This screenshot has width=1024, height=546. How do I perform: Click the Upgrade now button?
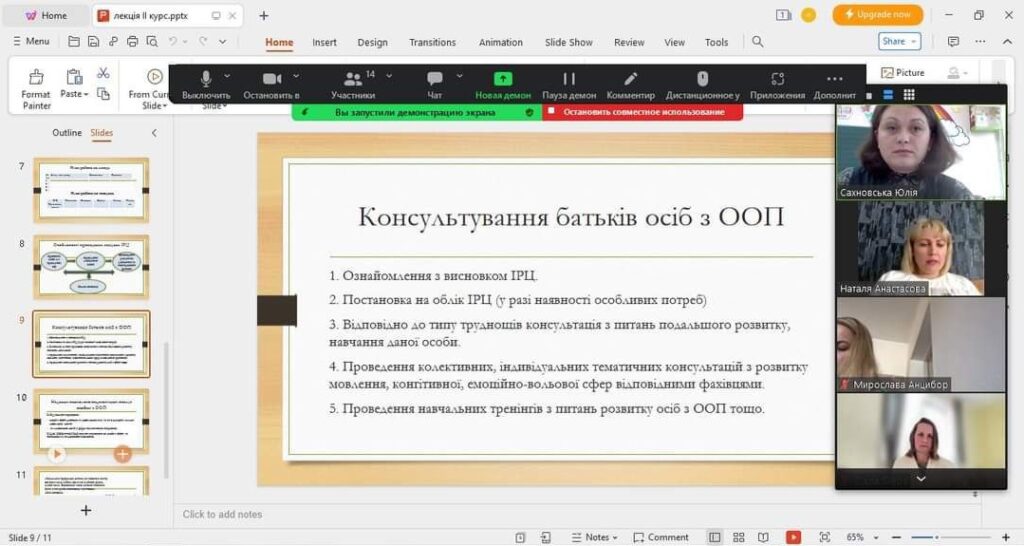[x=878, y=14]
